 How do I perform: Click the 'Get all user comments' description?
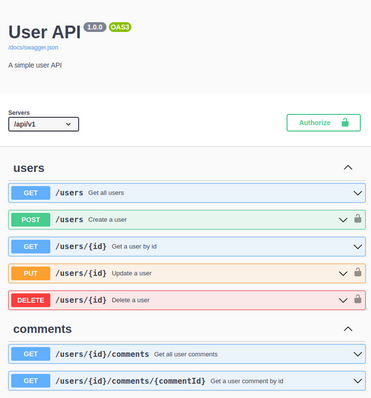tap(186, 354)
